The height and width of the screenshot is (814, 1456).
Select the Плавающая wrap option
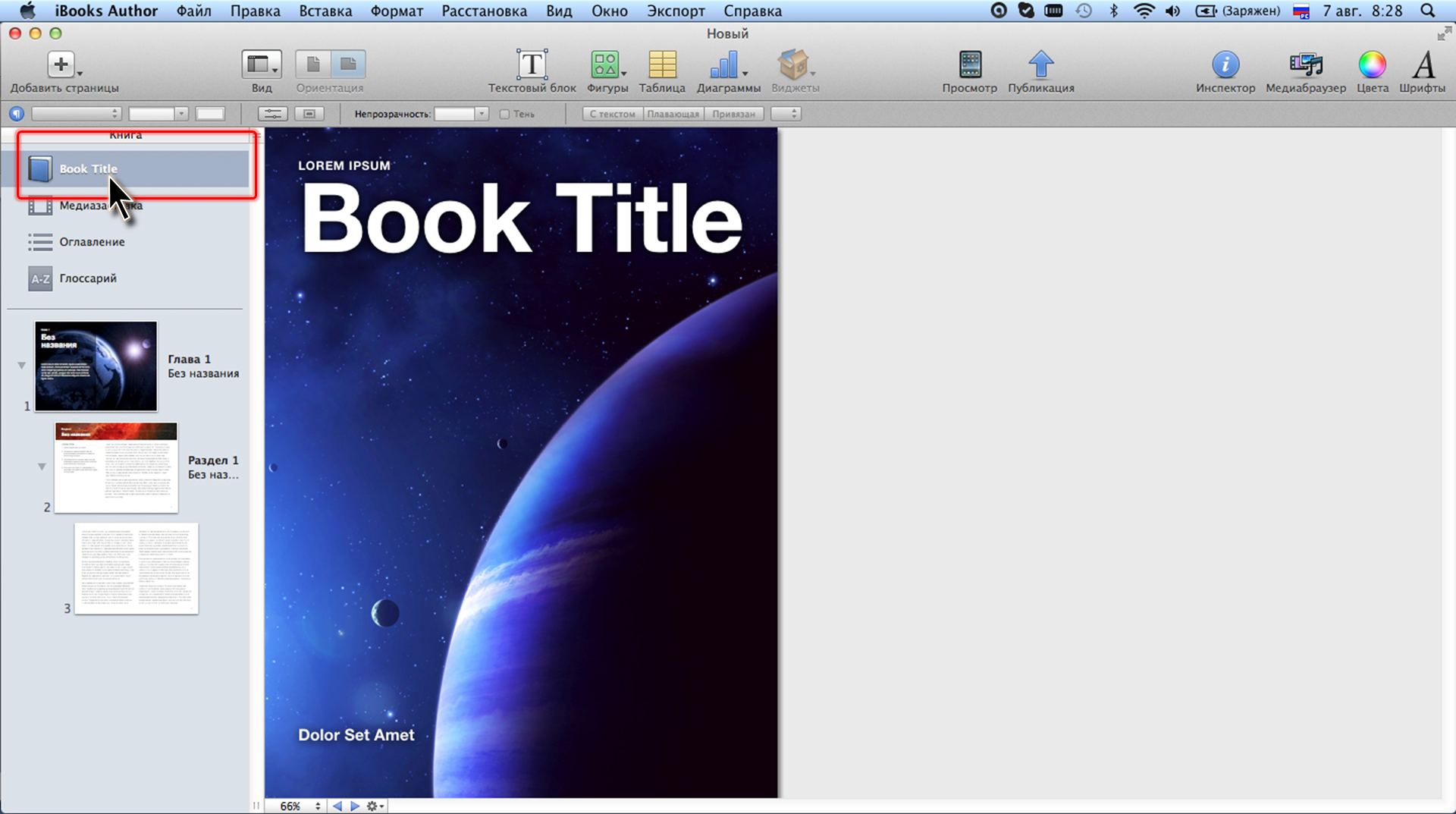(x=673, y=114)
